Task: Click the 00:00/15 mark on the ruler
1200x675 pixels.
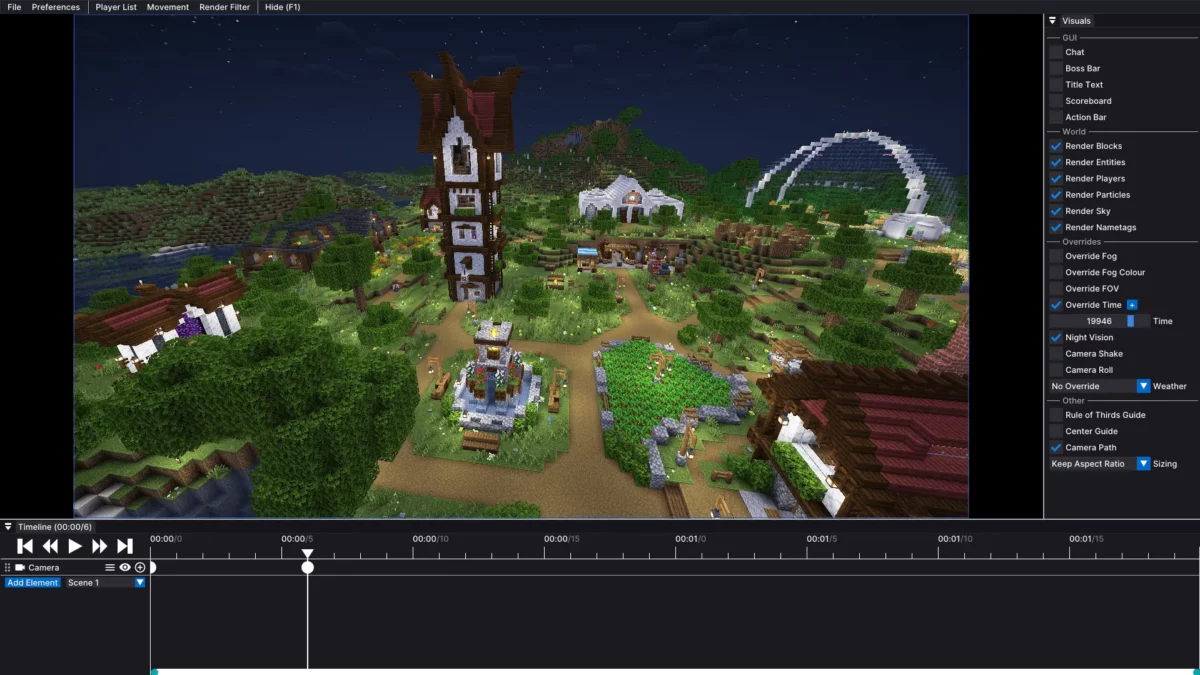Action: click(562, 539)
